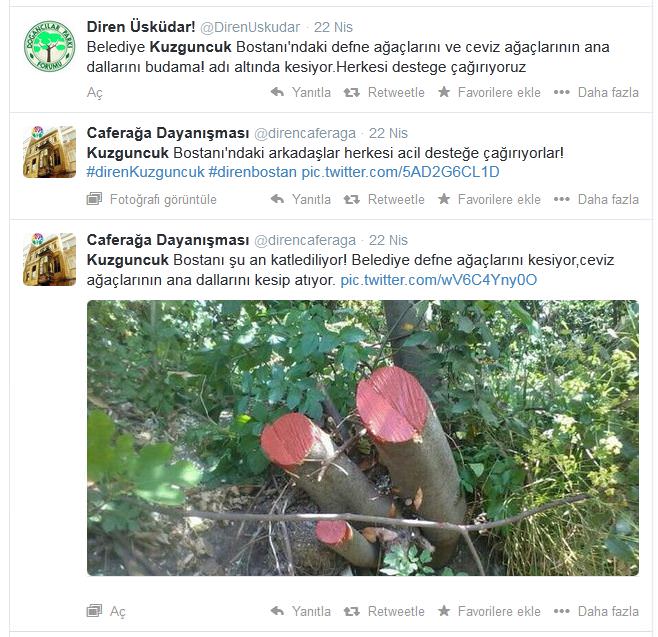Click the #direnbostan hashtag
The width and height of the screenshot is (658, 637).
point(253,172)
